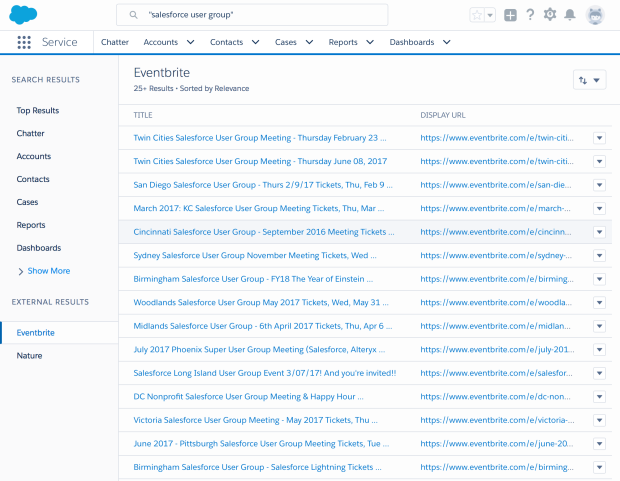Open the san-die... Eventbrite display URL
Screen dimensions: 620x481
[x=495, y=185]
